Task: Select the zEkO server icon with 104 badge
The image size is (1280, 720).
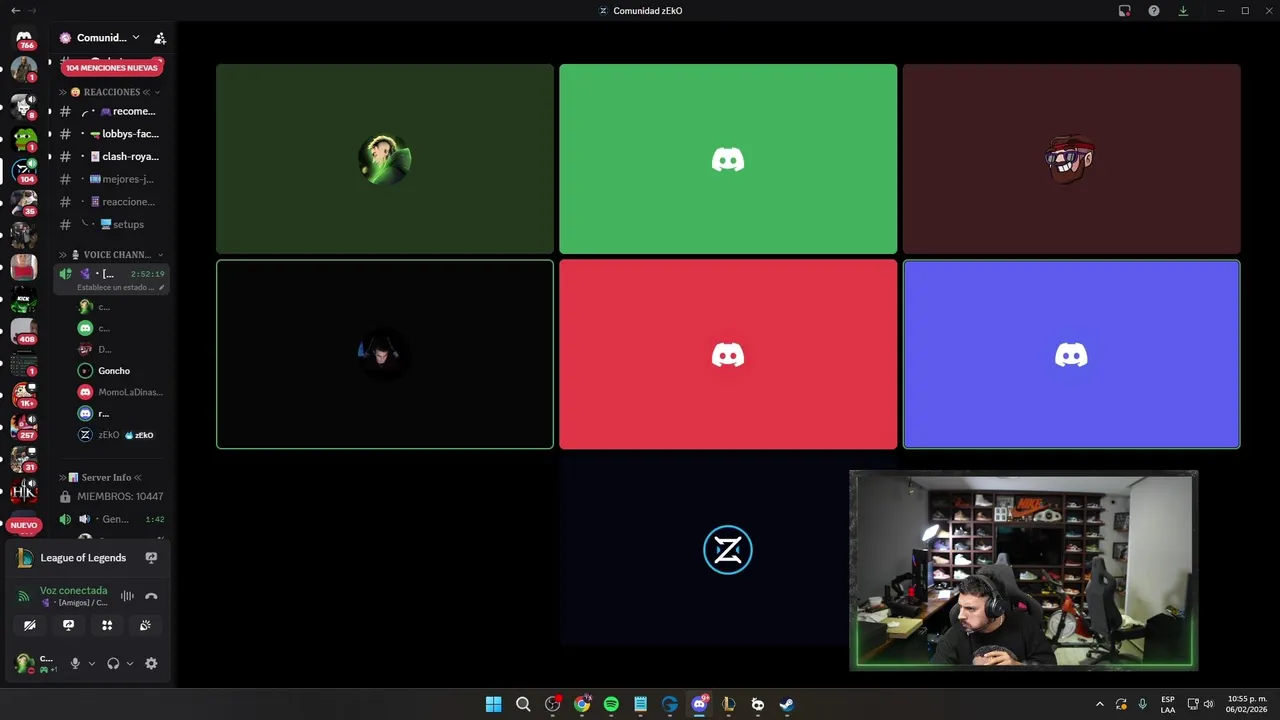Action: coord(24,170)
